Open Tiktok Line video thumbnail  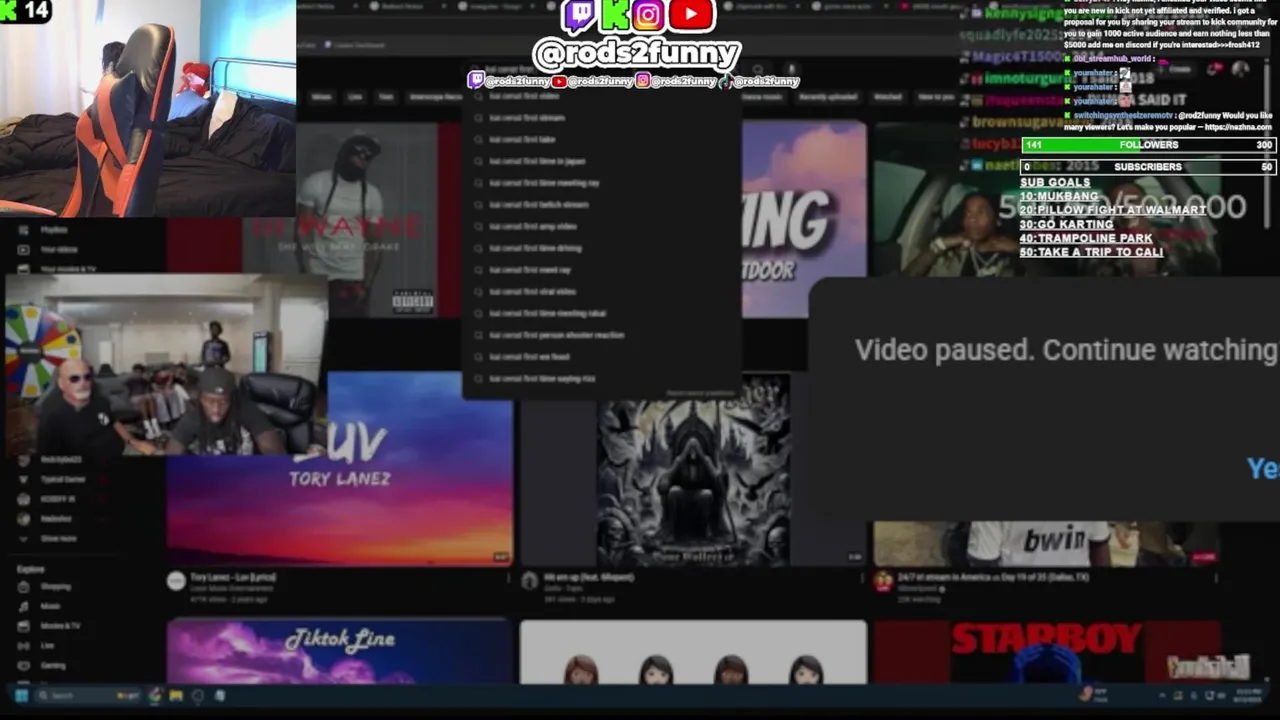[340, 652]
